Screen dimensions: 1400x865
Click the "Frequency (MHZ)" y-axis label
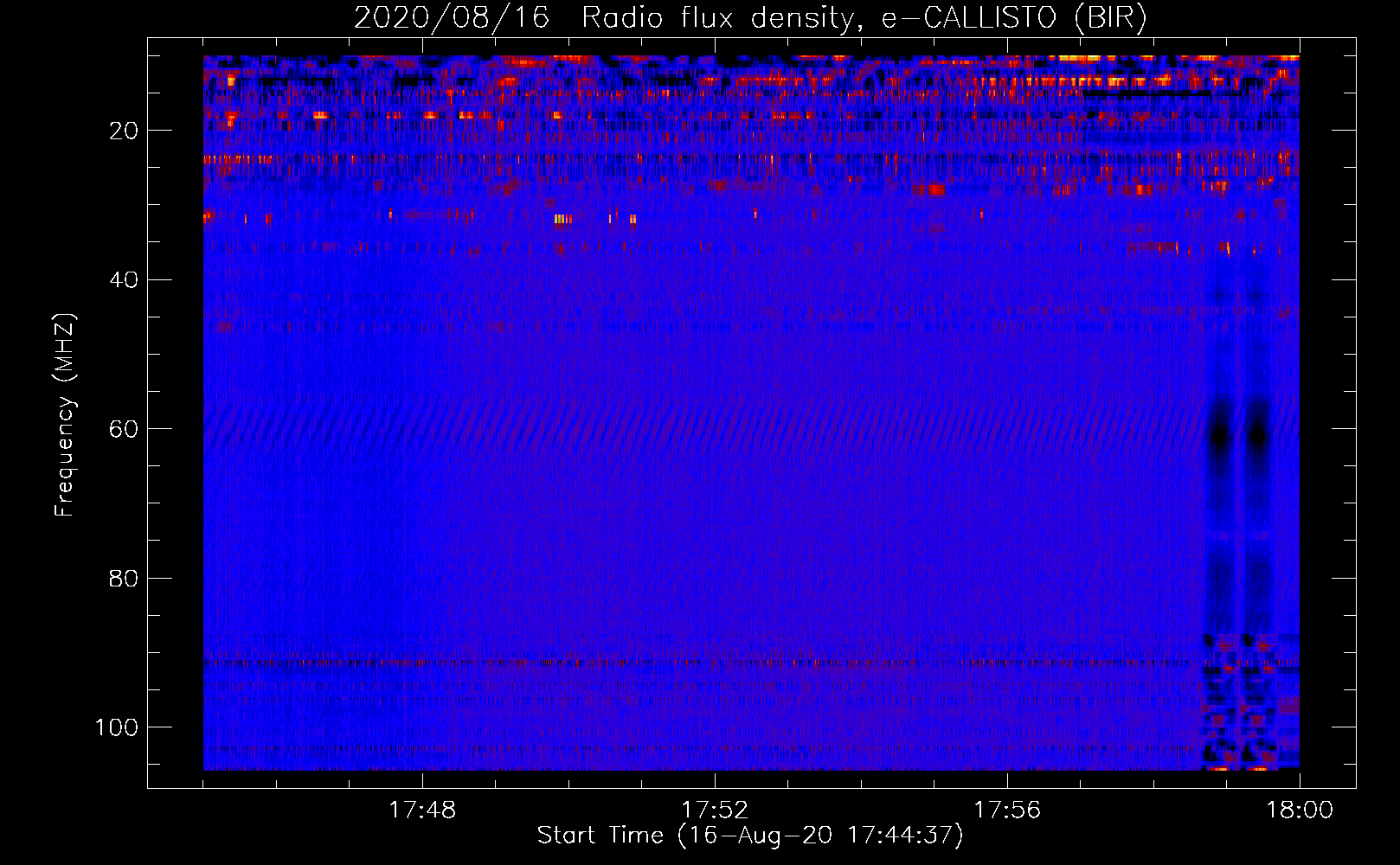point(65,415)
